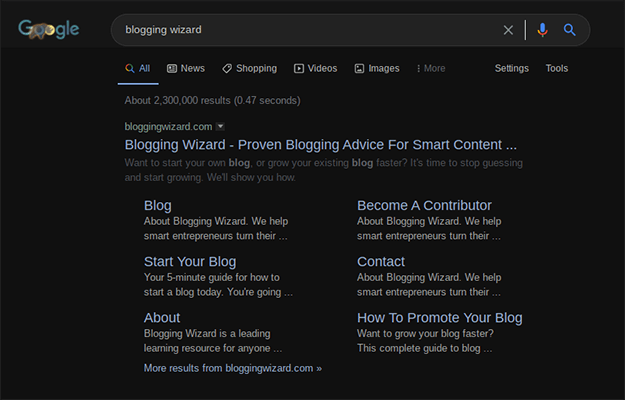This screenshot has width=625, height=400.
Task: Click the magnifying glass search icon
Action: click(x=570, y=30)
